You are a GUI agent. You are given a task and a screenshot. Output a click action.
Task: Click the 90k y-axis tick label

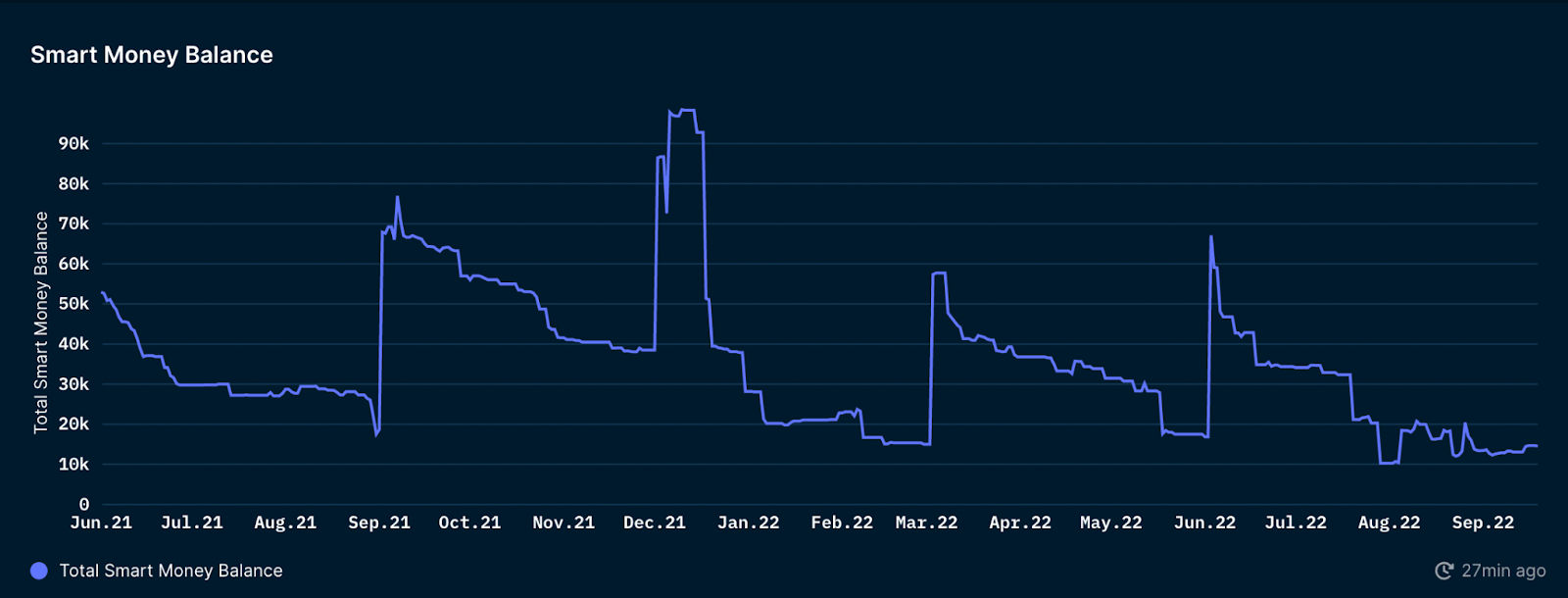pos(73,144)
